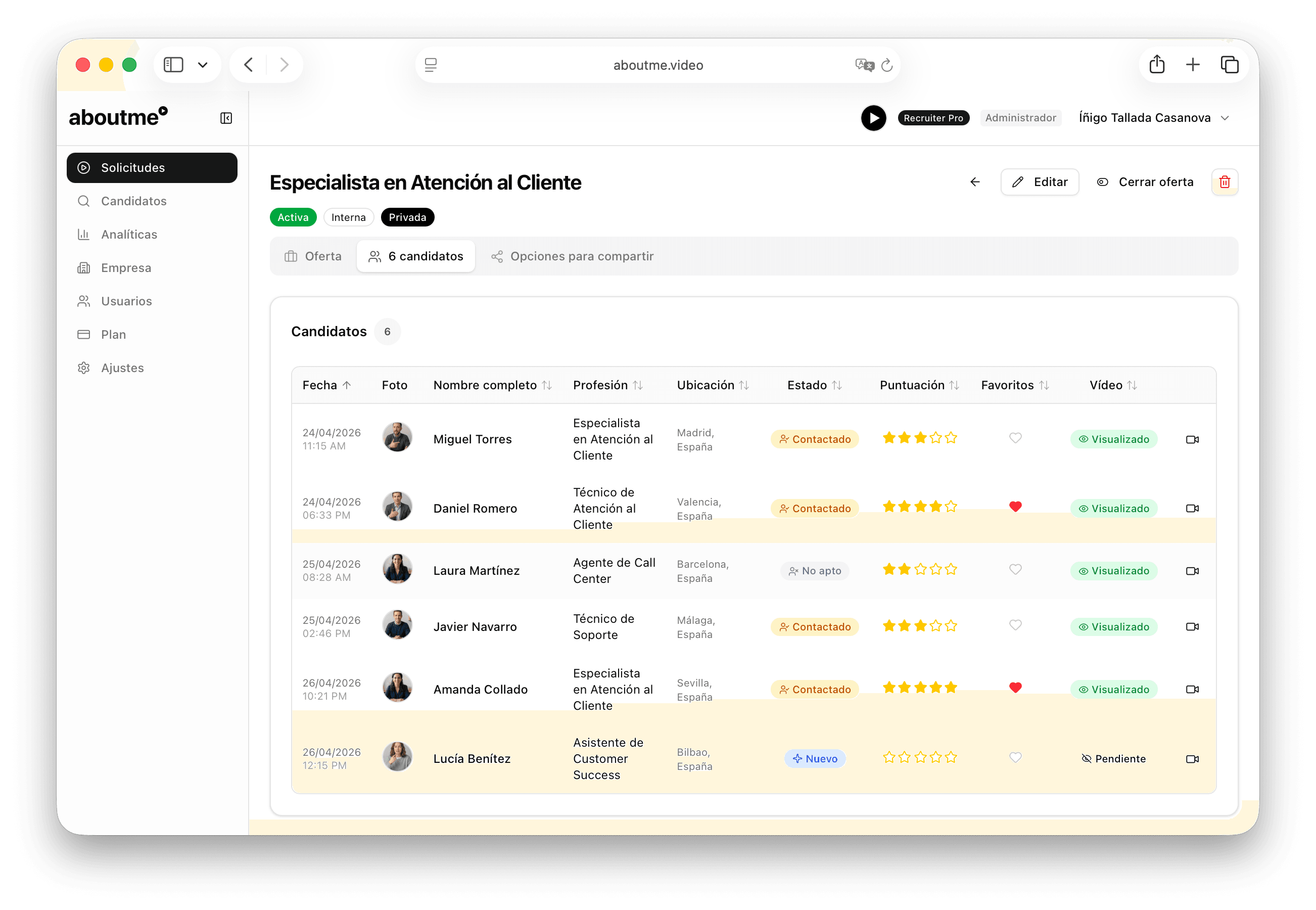Reload the aboutme.video page
1316x910 pixels.
pyautogui.click(x=886, y=65)
